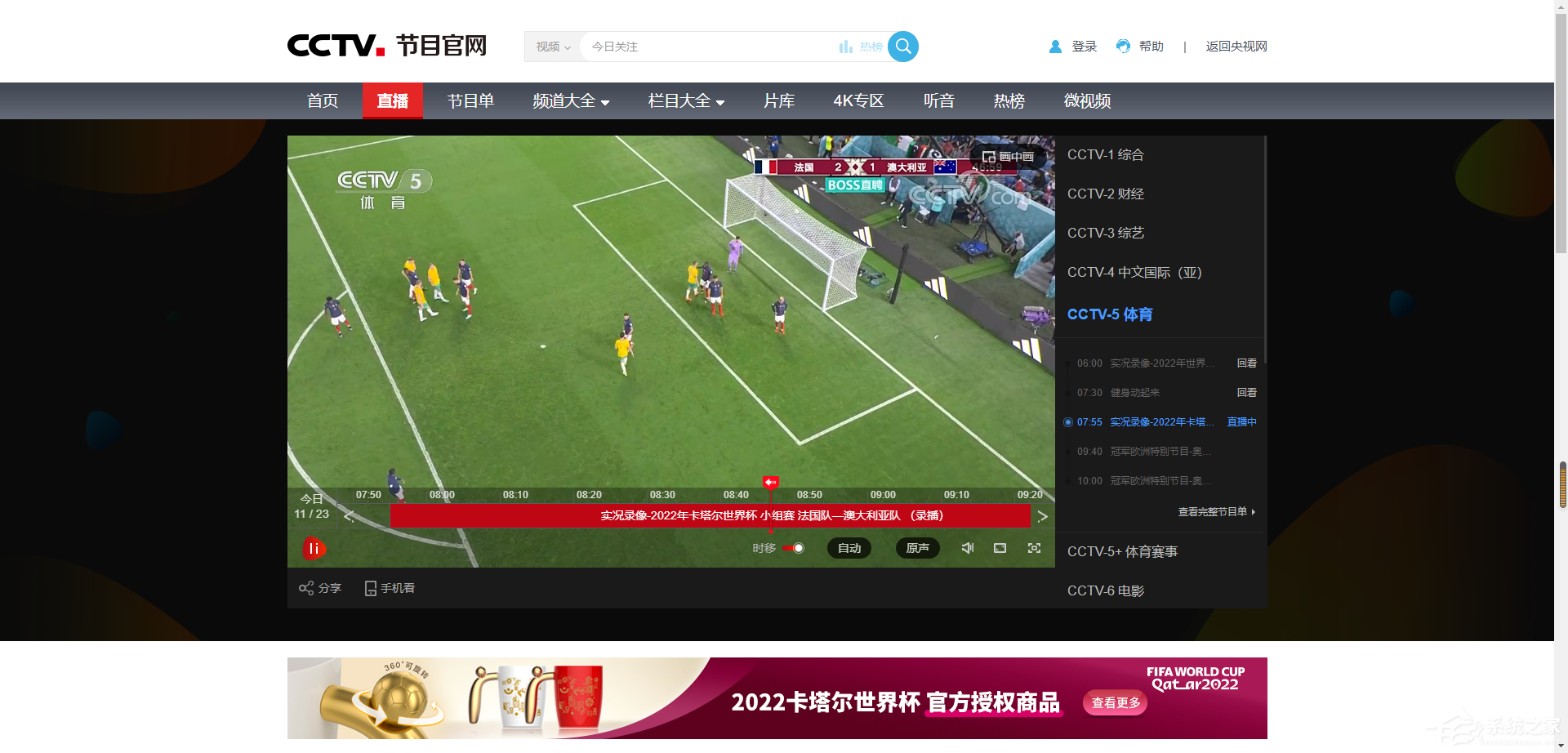Expand the 频道大全 channel menu
Image resolution: width=1568 pixels, height=753 pixels.
(x=571, y=100)
